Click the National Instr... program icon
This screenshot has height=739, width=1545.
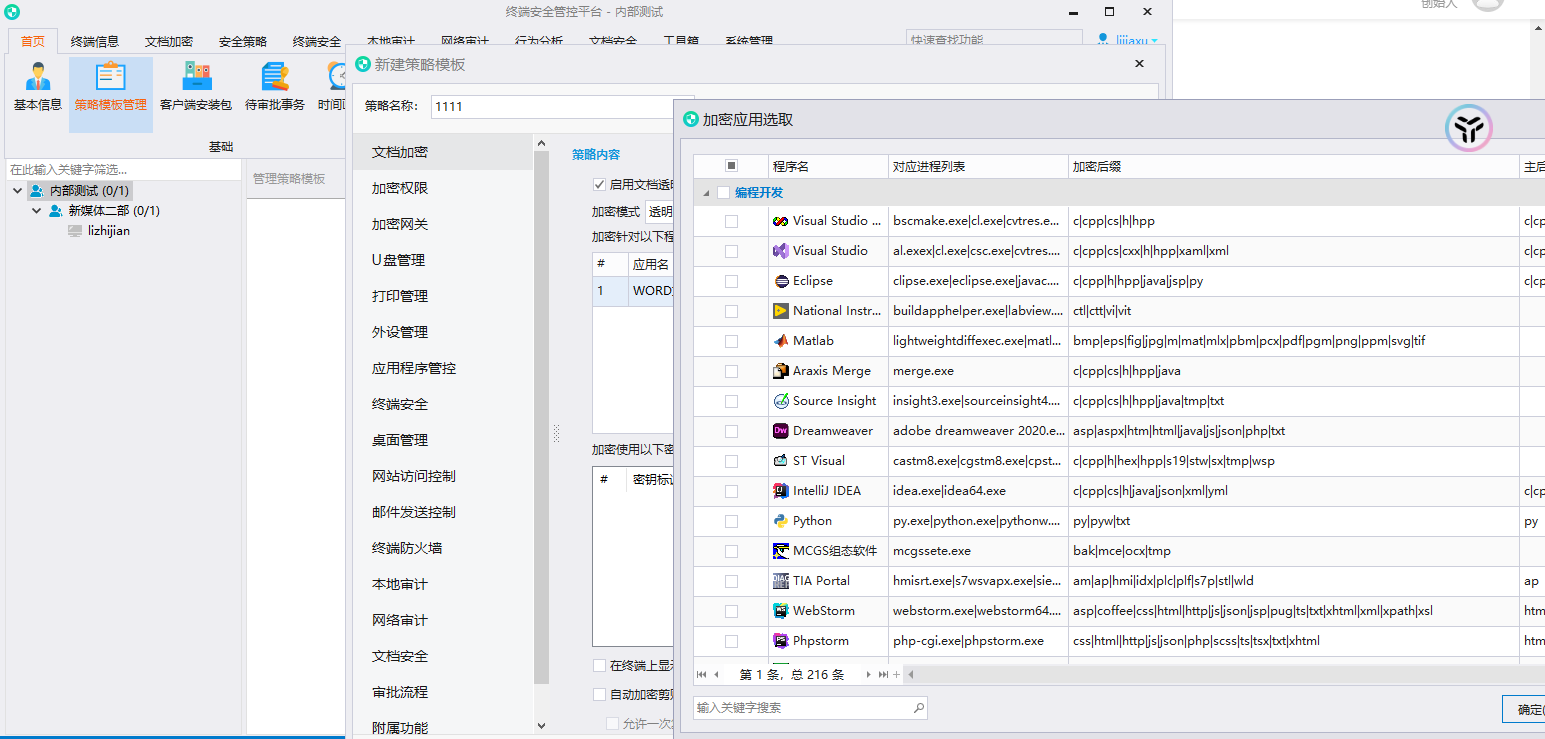coord(781,311)
